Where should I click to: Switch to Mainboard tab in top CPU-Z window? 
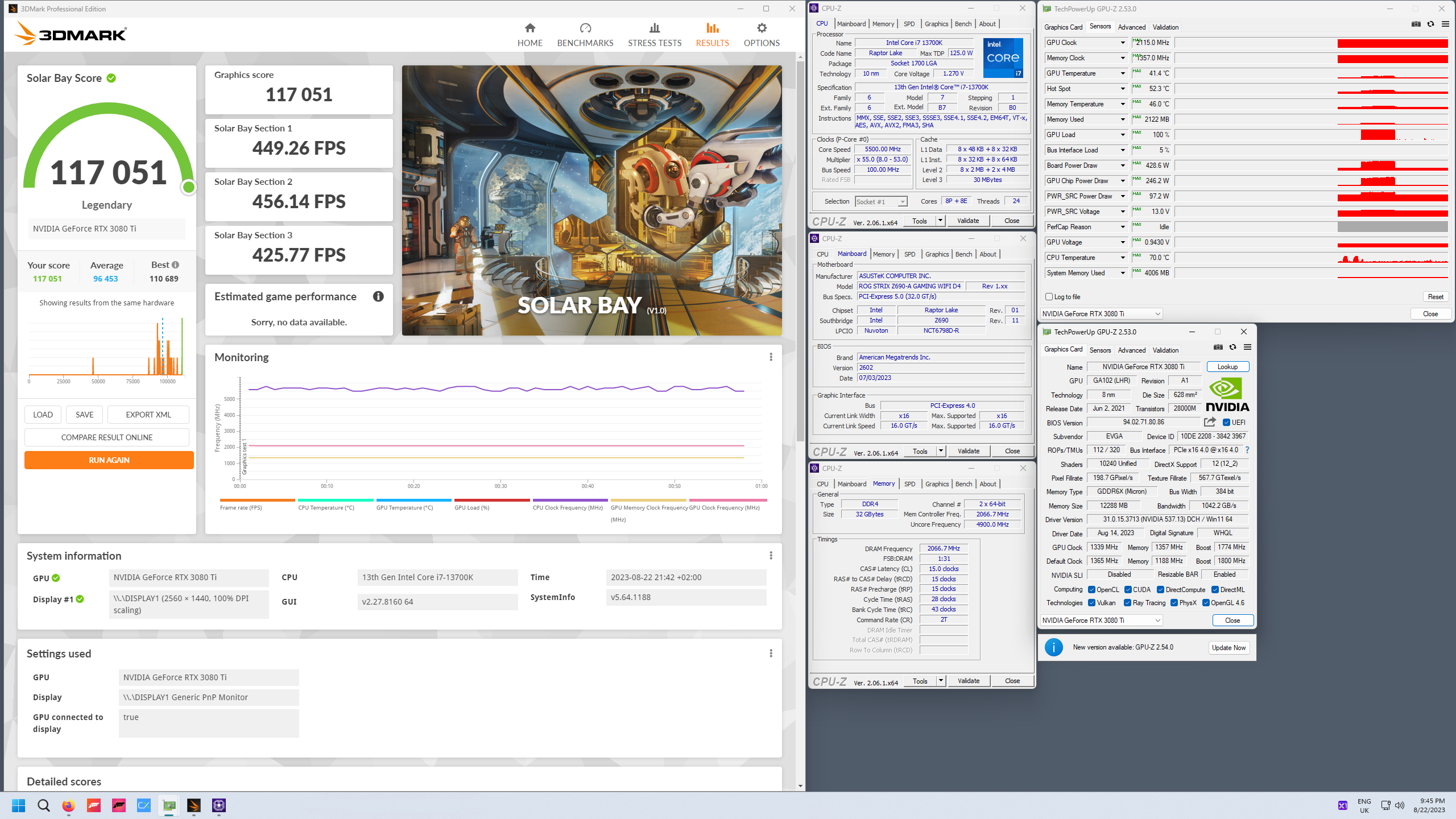pos(851,24)
